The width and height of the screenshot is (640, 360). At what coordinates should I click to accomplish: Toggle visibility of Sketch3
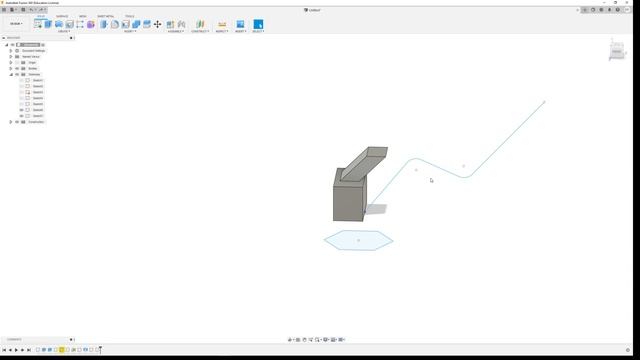[22, 92]
